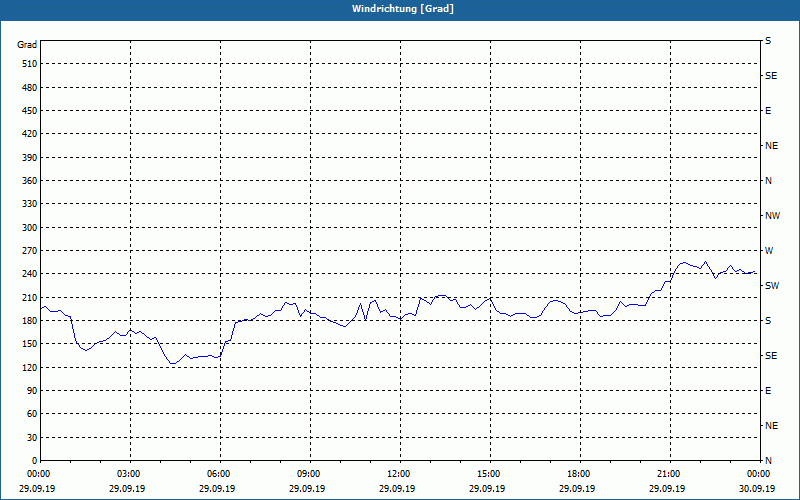800x500 pixels.
Task: Click the SW compass label
Action: (x=772, y=286)
